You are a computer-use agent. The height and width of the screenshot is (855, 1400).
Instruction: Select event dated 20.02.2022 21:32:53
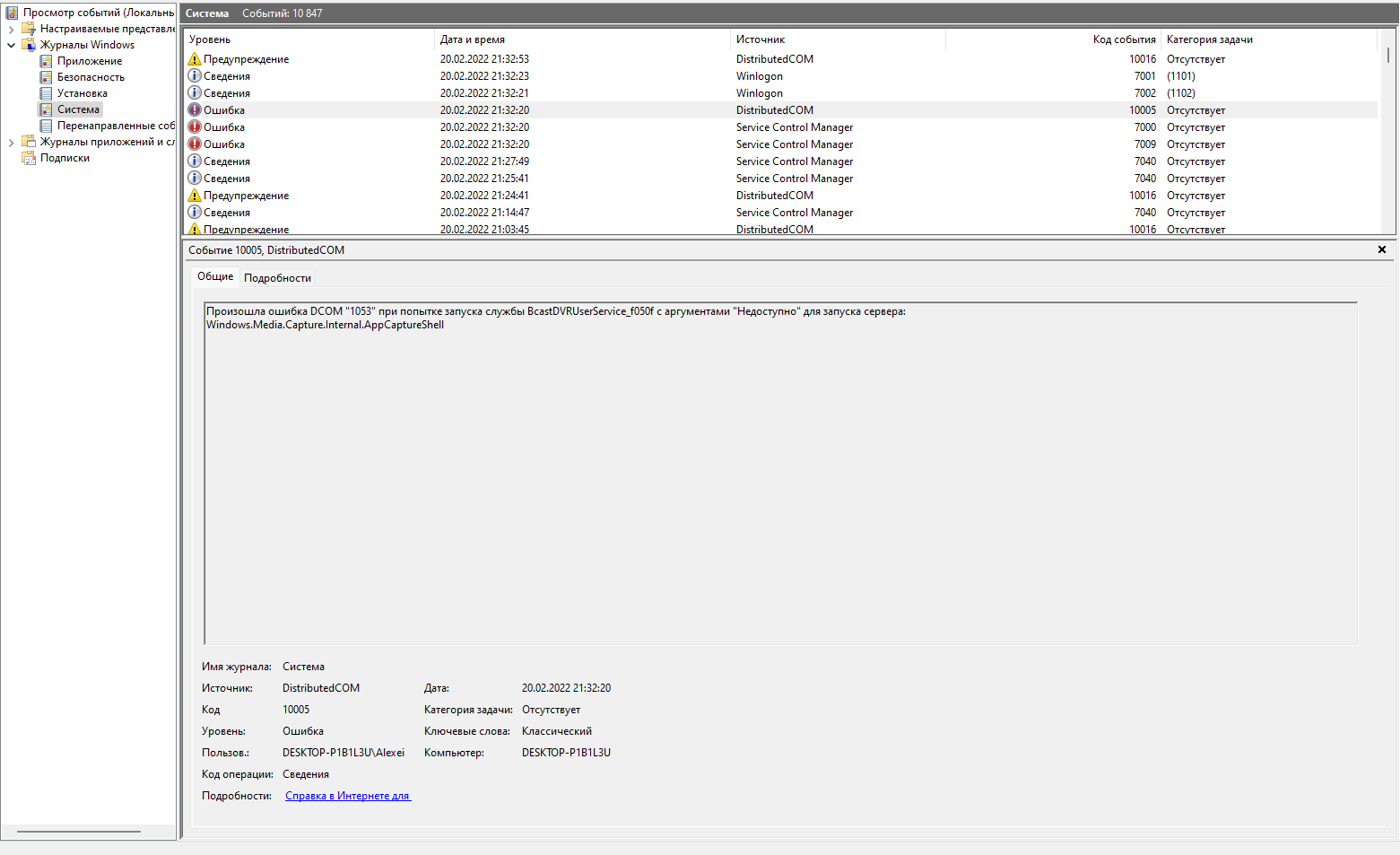tap(484, 59)
